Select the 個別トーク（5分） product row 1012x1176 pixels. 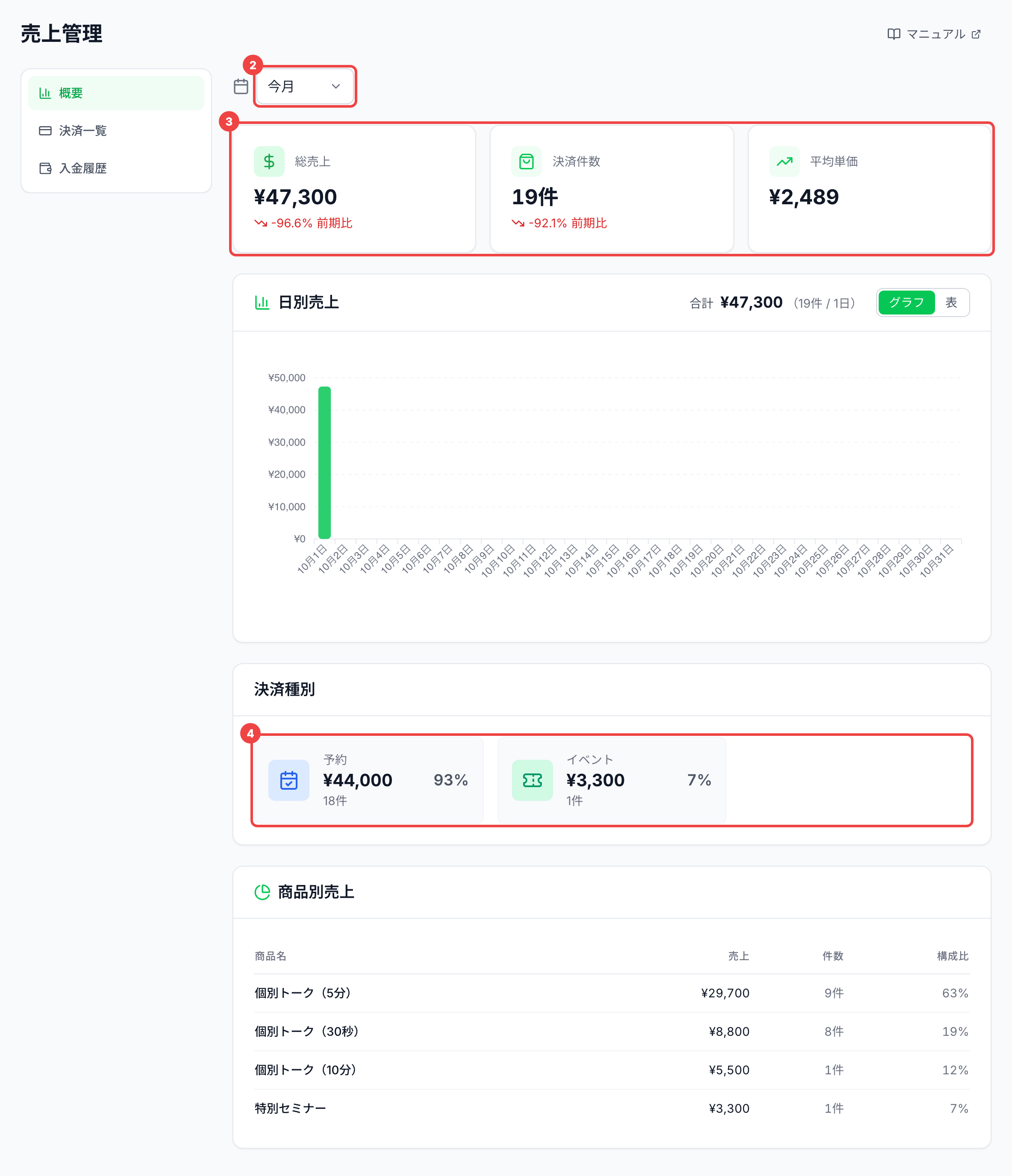point(611,993)
